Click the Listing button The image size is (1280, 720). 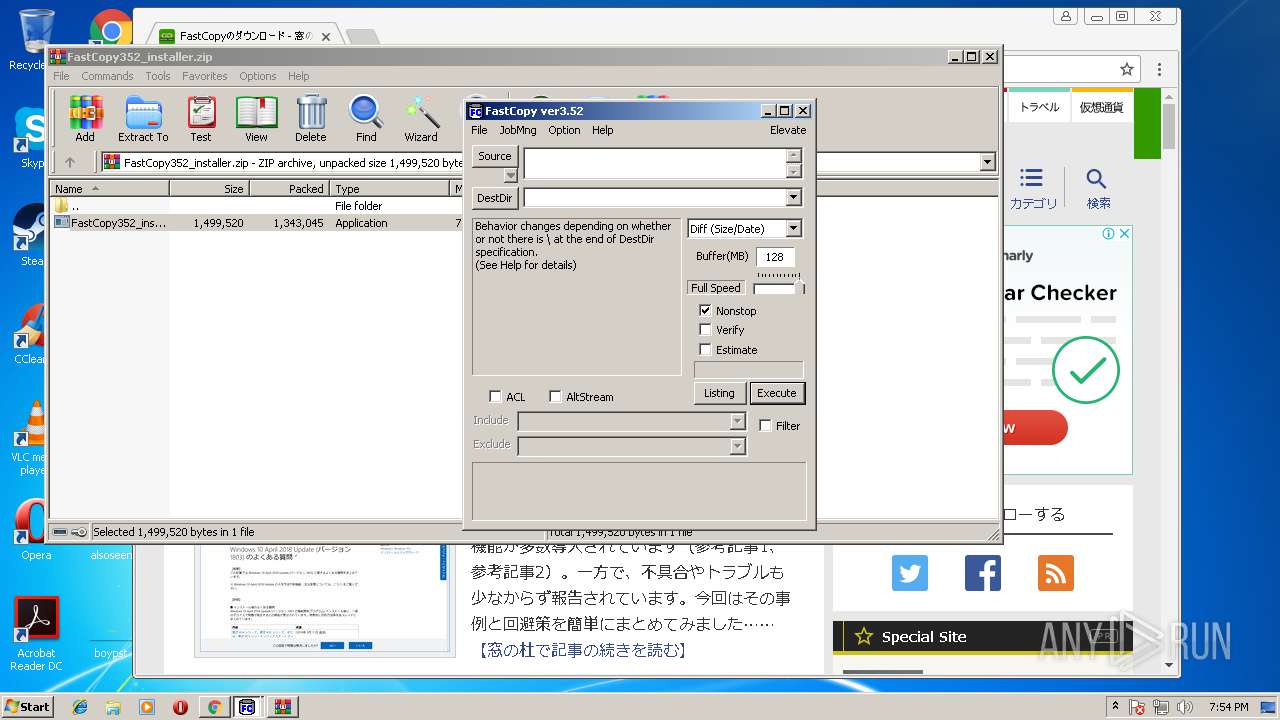(x=719, y=393)
